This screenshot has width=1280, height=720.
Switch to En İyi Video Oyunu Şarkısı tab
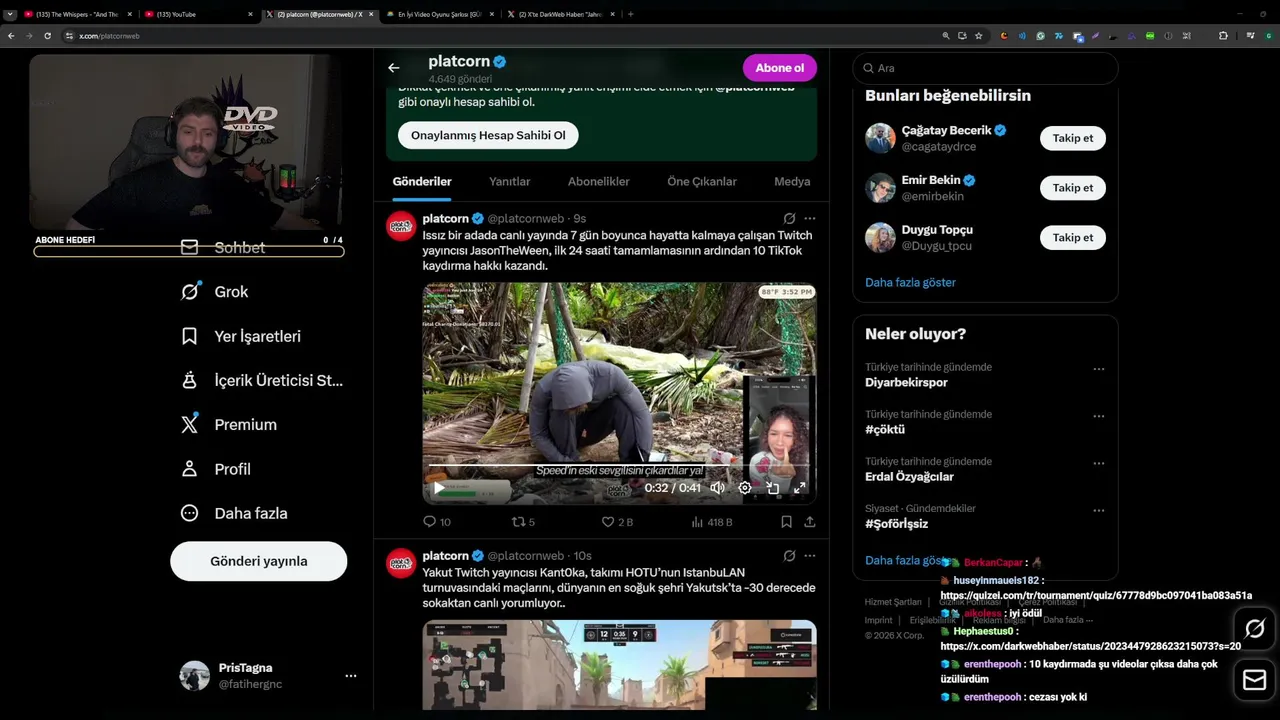pyautogui.click(x=440, y=14)
